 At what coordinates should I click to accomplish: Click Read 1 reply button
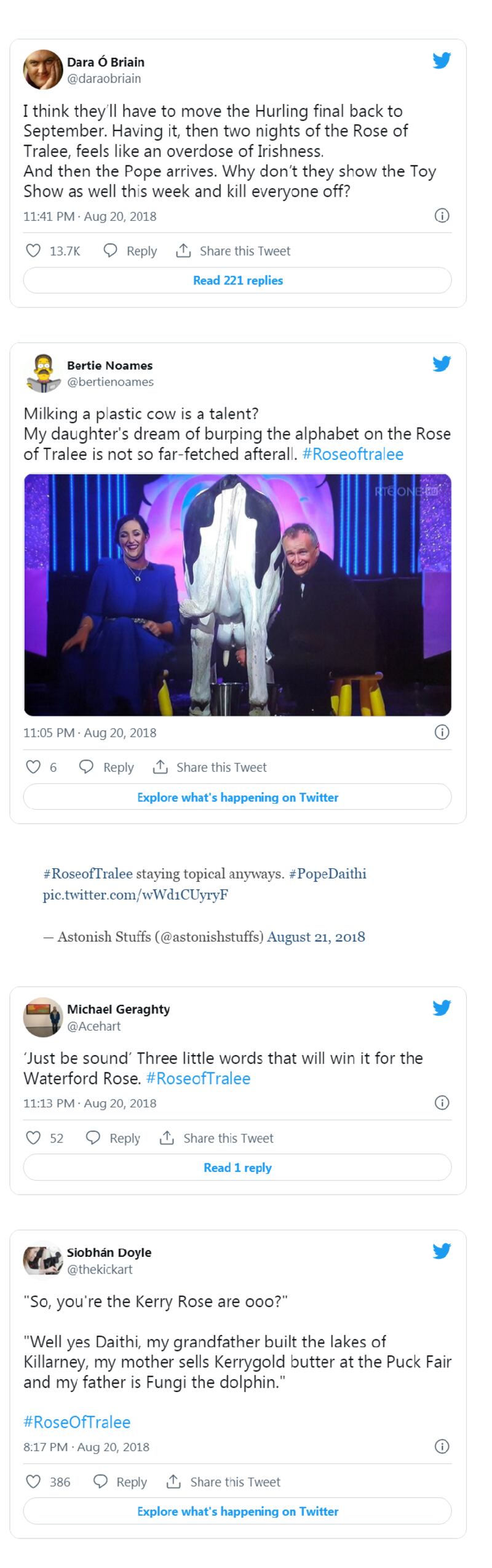(x=237, y=1168)
